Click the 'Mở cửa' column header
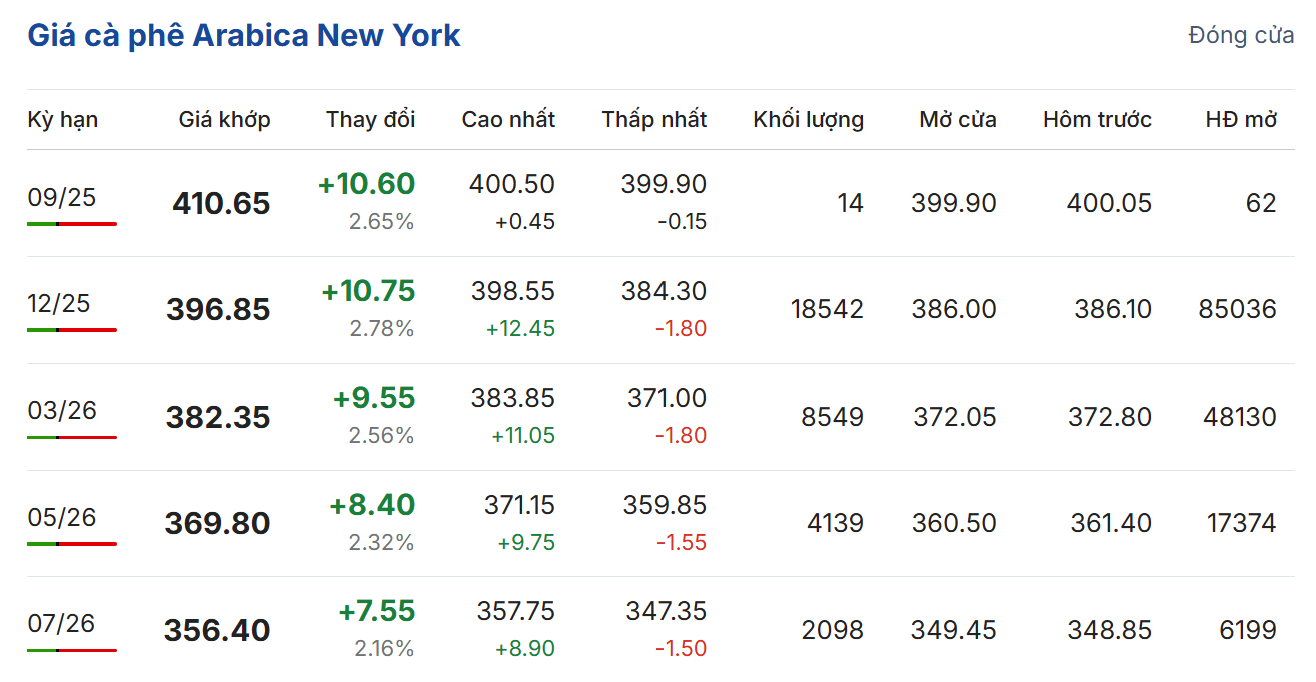Screen dimensions: 1316x682 tap(957, 120)
